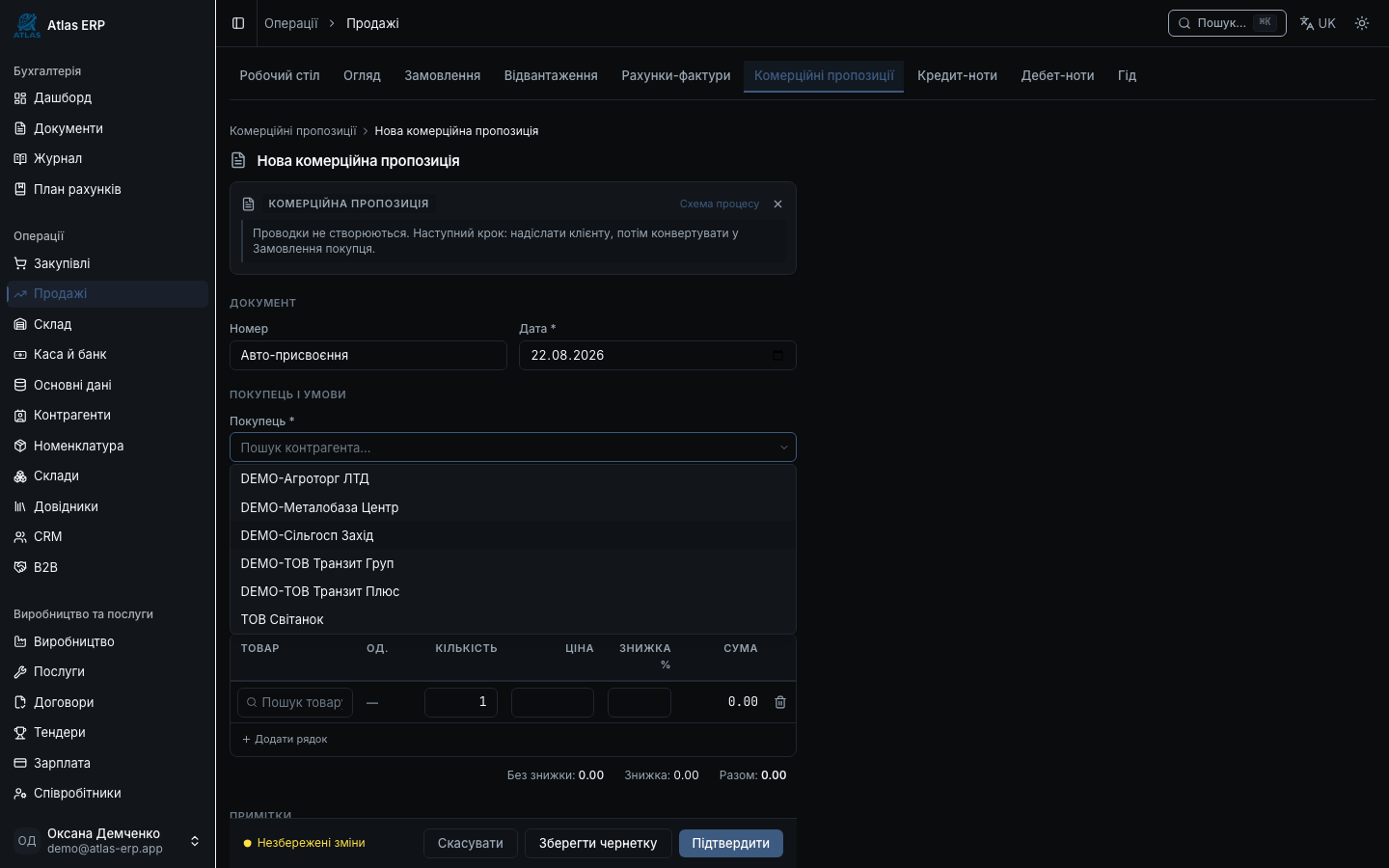The image size is (1389, 868).
Task: Open the UK language switcher
Action: pos(1318,23)
